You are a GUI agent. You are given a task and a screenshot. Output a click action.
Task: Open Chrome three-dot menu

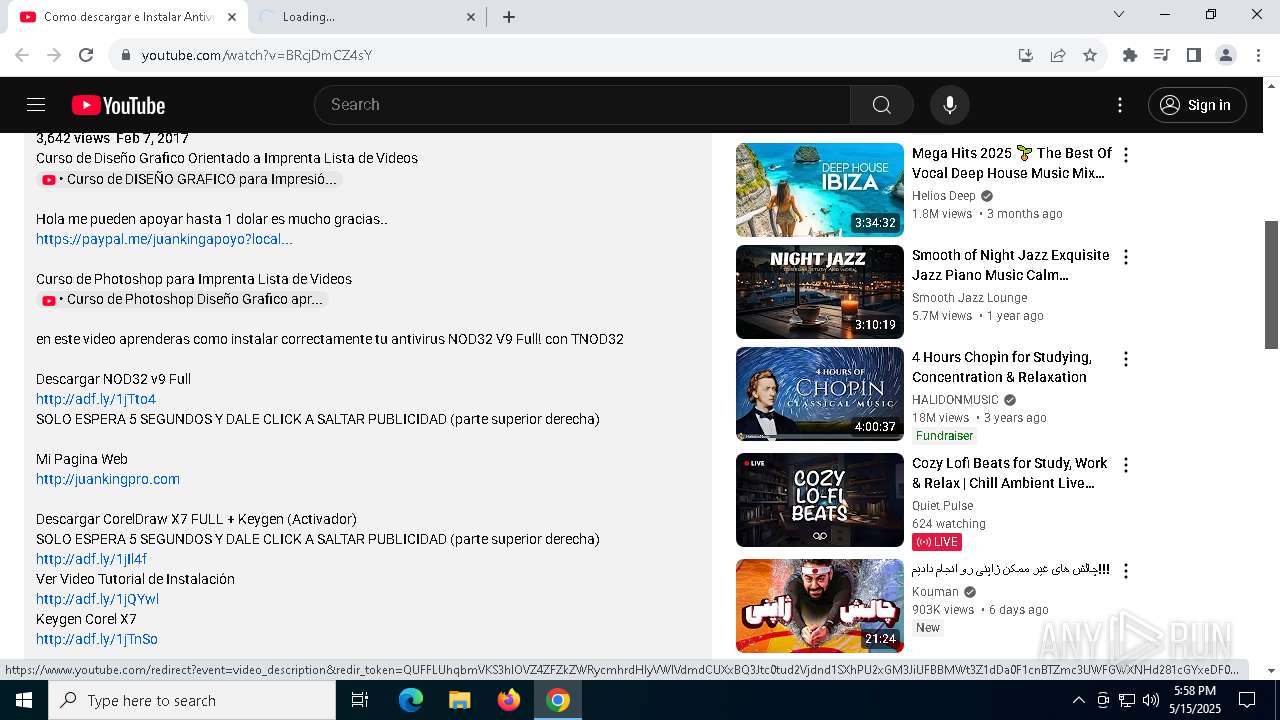(x=1258, y=55)
